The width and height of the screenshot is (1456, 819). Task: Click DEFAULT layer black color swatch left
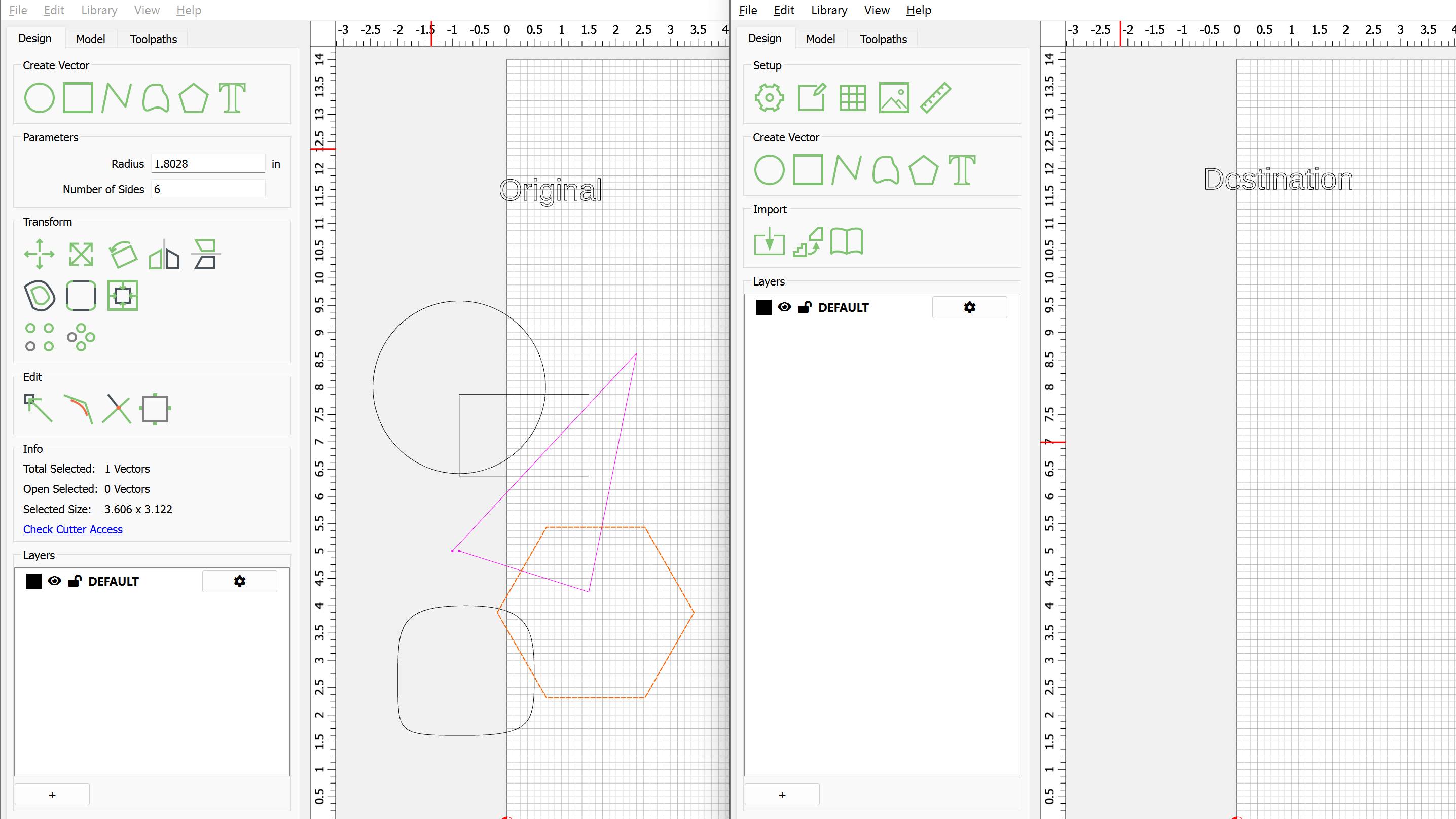34,581
